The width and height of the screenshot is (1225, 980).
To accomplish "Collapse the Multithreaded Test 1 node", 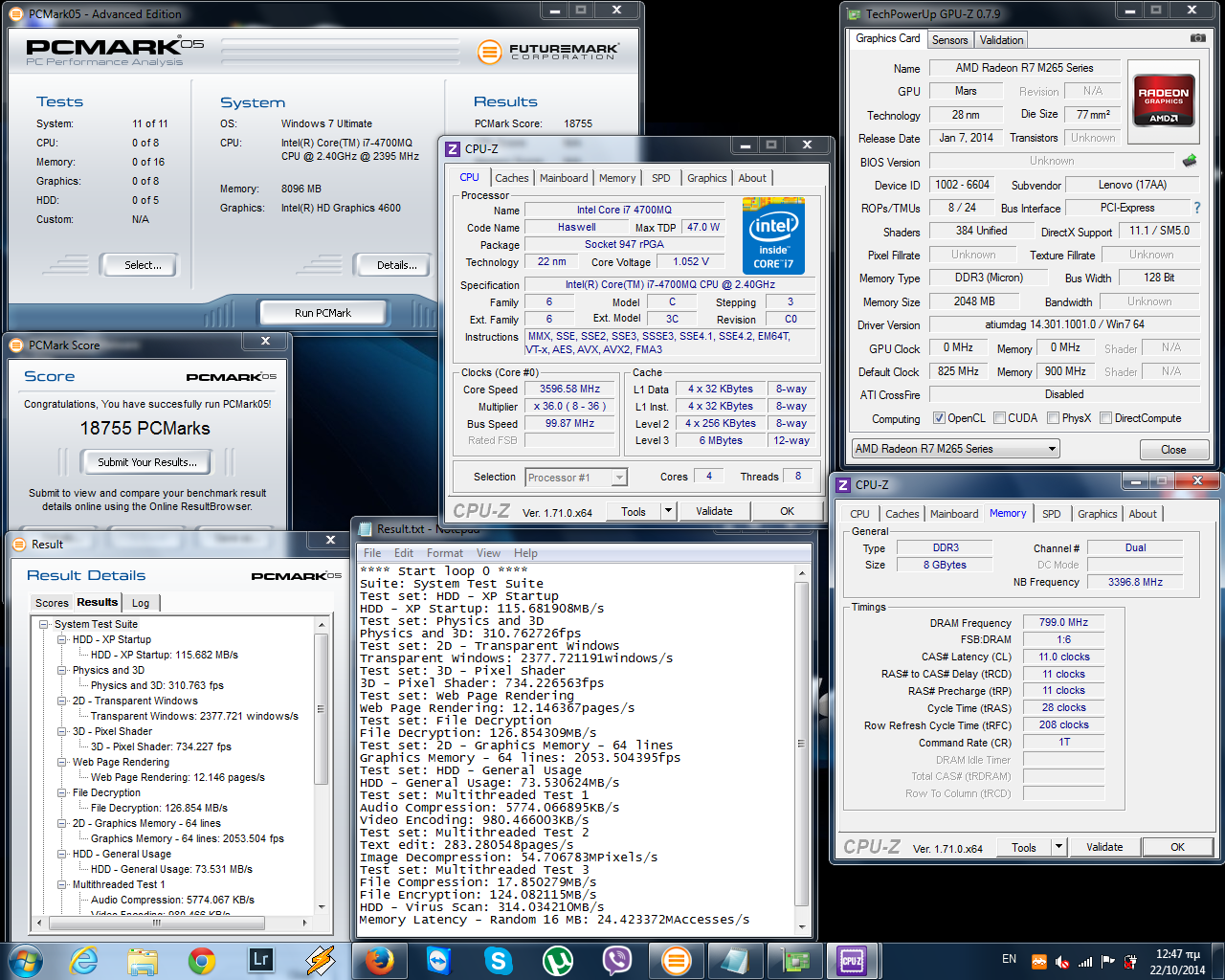I will click(x=62, y=884).
